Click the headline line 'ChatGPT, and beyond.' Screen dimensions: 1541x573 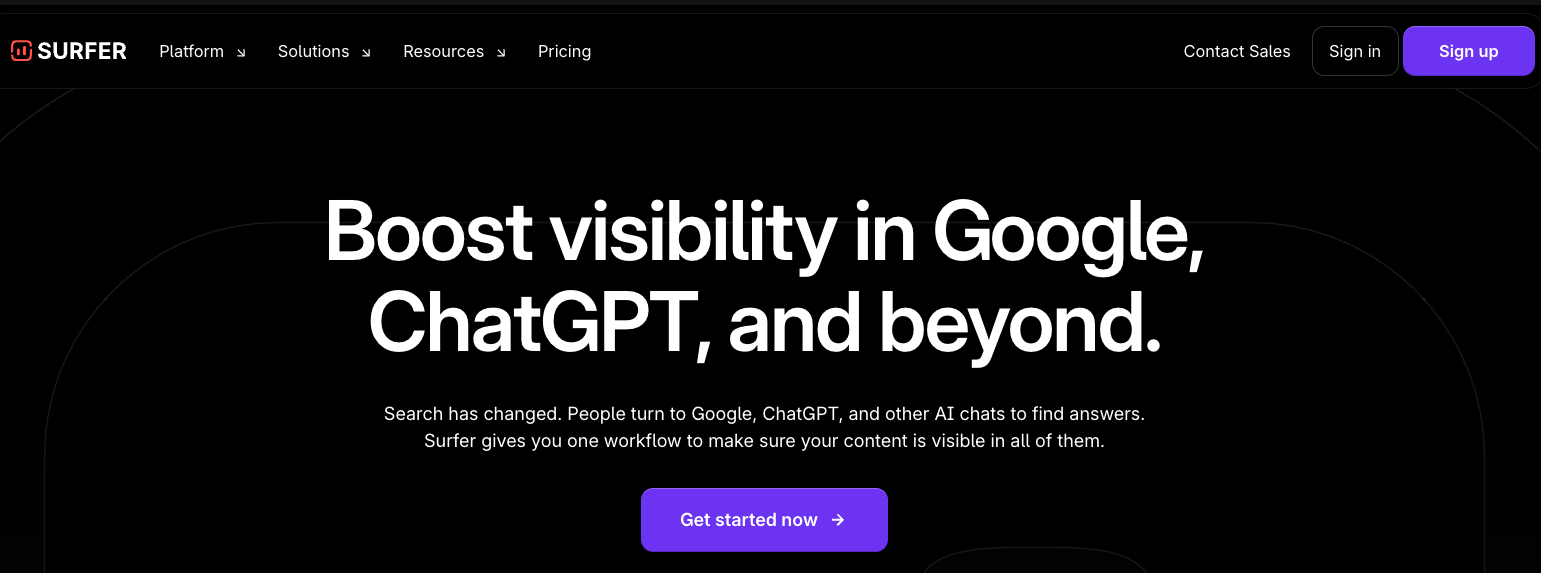click(x=765, y=322)
